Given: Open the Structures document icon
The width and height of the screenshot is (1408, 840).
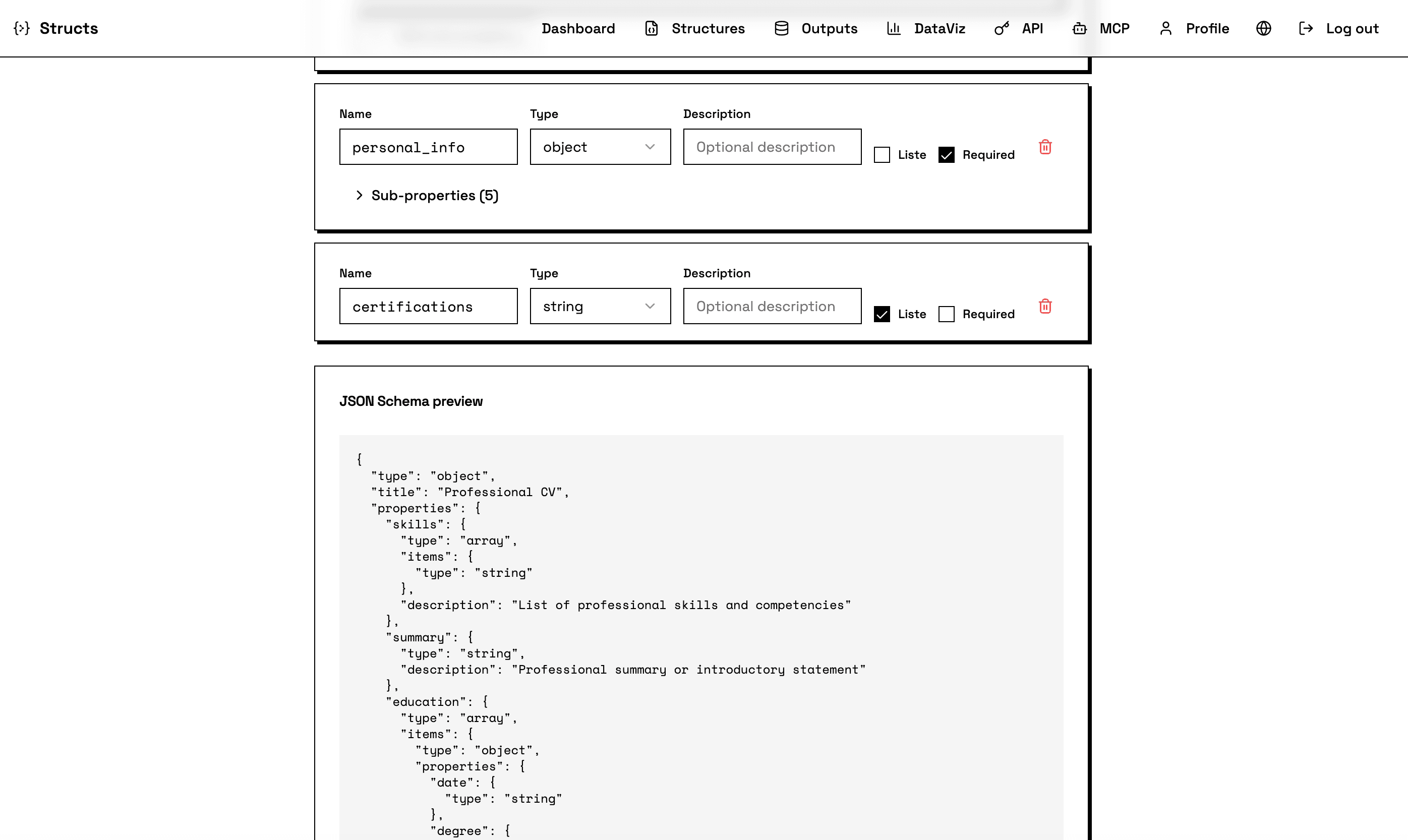Looking at the screenshot, I should (x=652, y=28).
